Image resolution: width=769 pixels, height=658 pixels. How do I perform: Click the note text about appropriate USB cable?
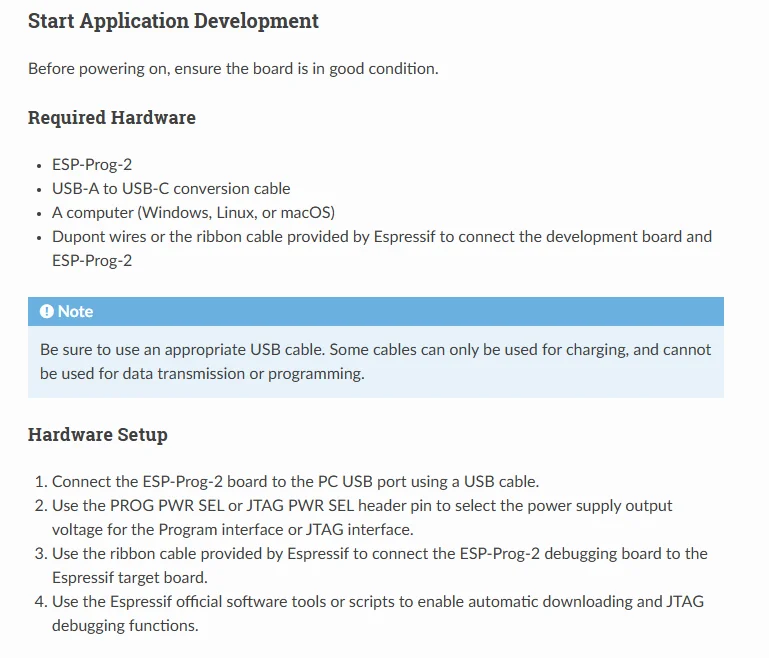[x=375, y=362]
